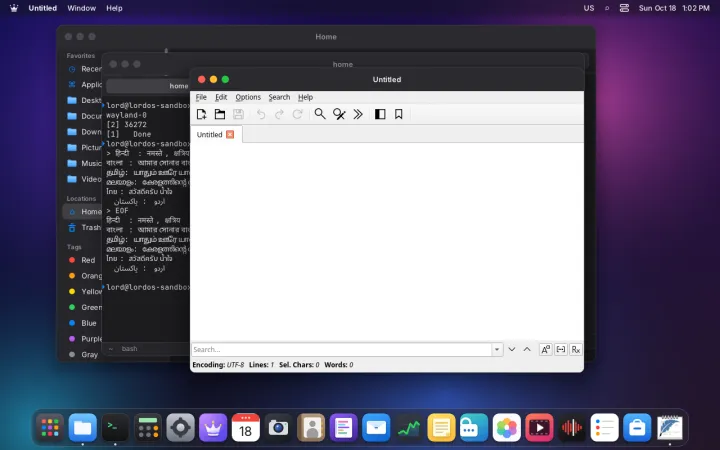Click the Encoding: UTF-8 status text
This screenshot has height=450, width=720.
(x=218, y=365)
